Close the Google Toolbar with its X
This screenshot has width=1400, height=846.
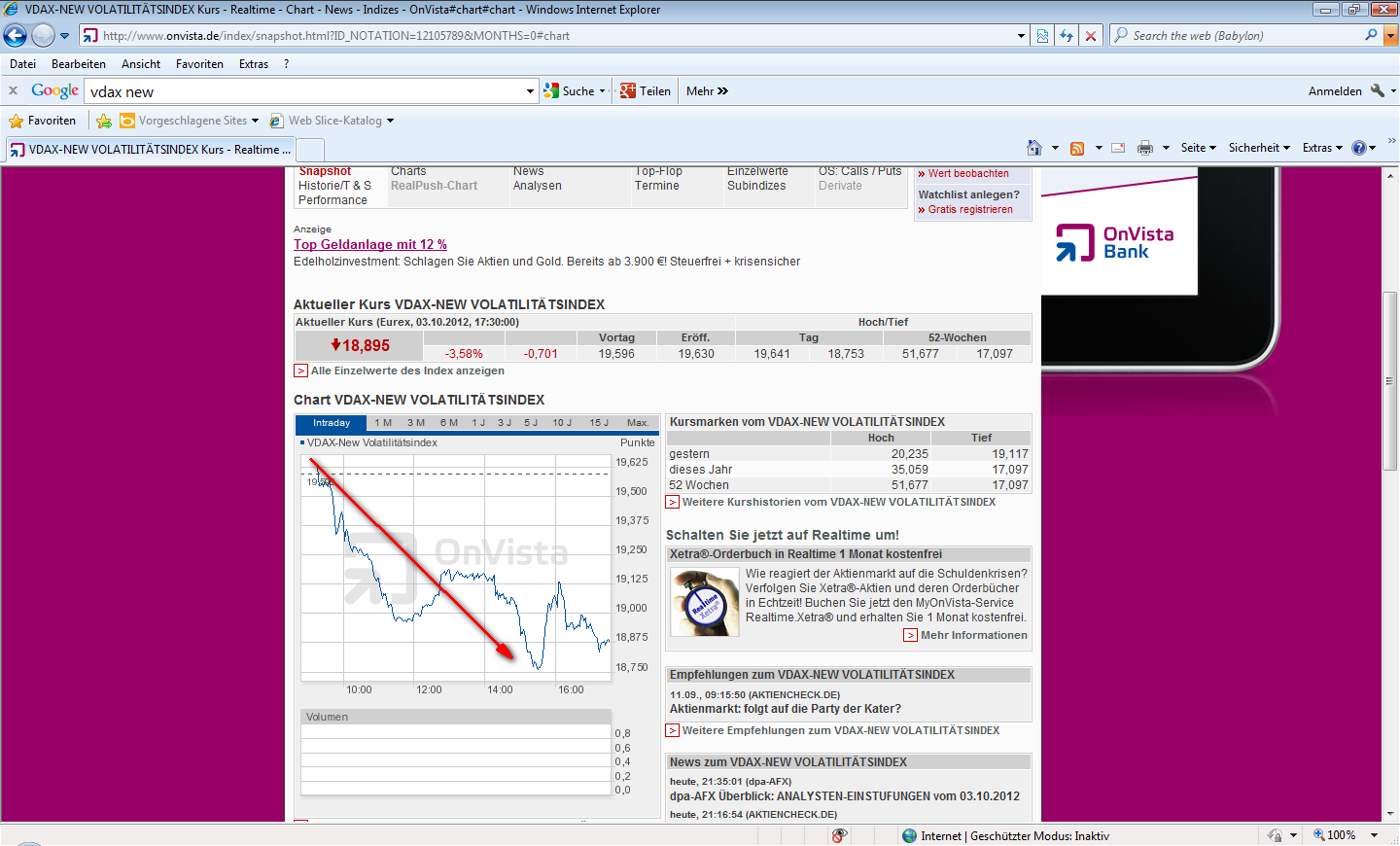(x=14, y=90)
